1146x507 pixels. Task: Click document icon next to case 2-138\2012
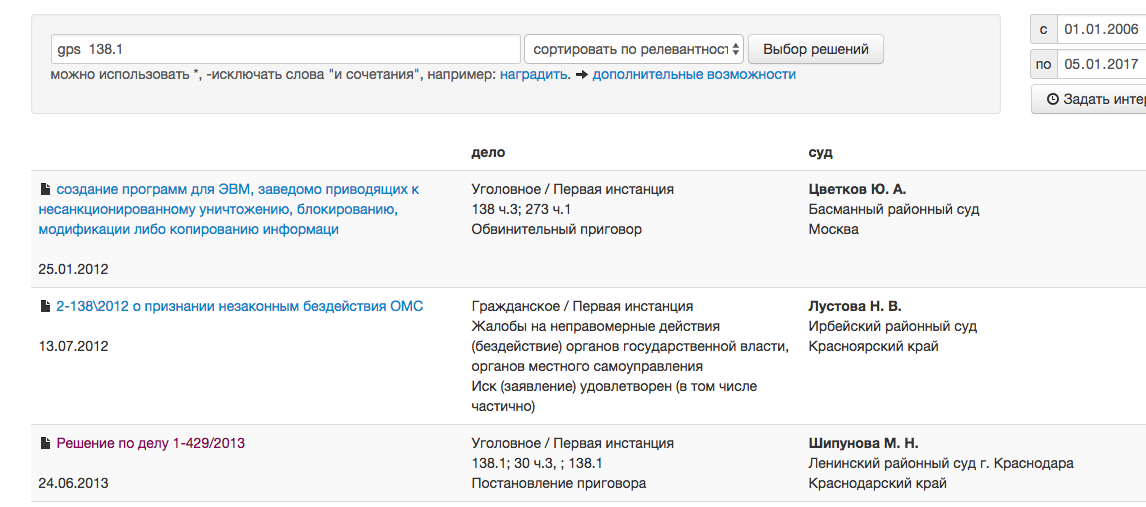(45, 306)
